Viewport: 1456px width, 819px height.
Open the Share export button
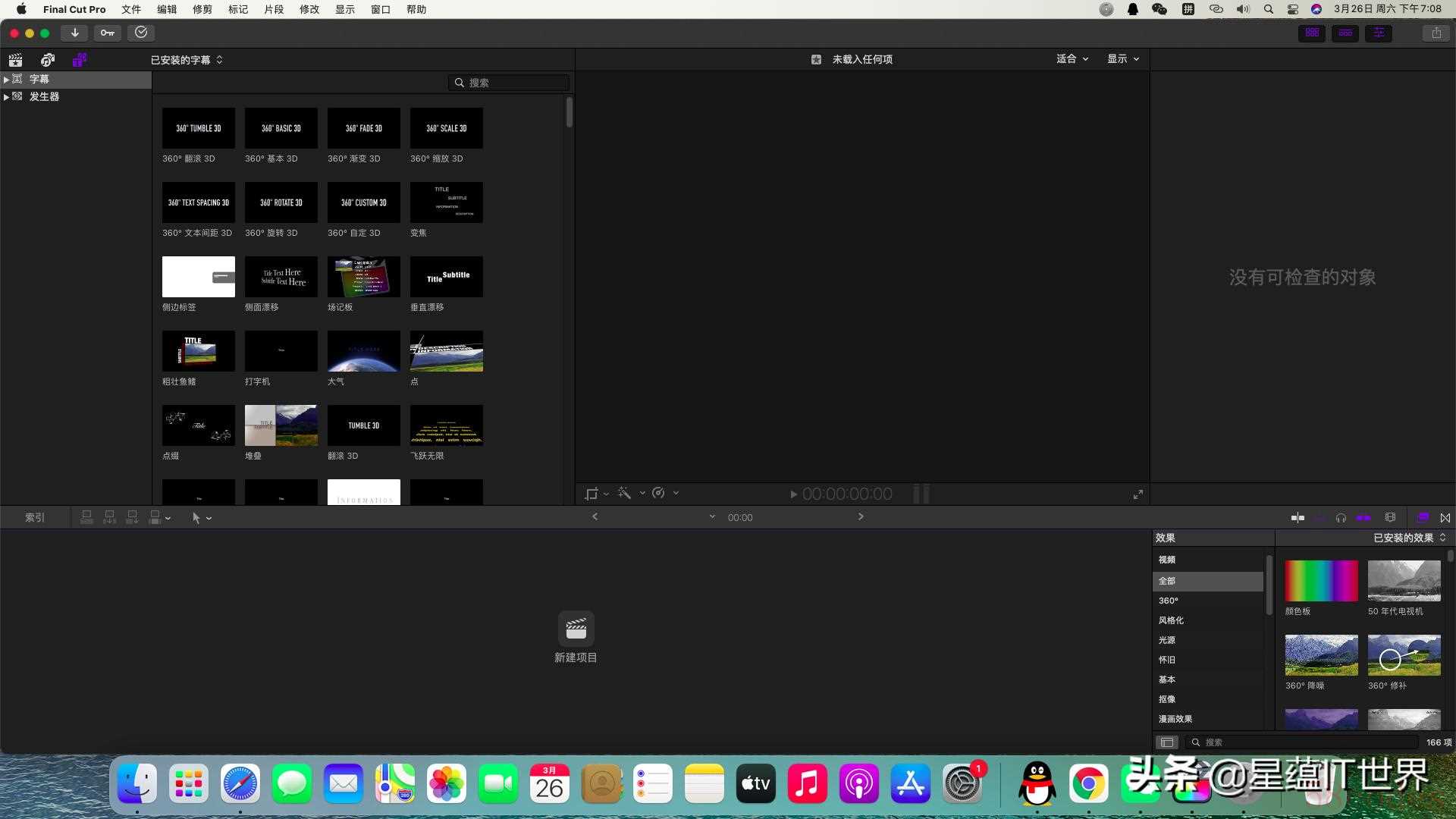coord(1436,33)
